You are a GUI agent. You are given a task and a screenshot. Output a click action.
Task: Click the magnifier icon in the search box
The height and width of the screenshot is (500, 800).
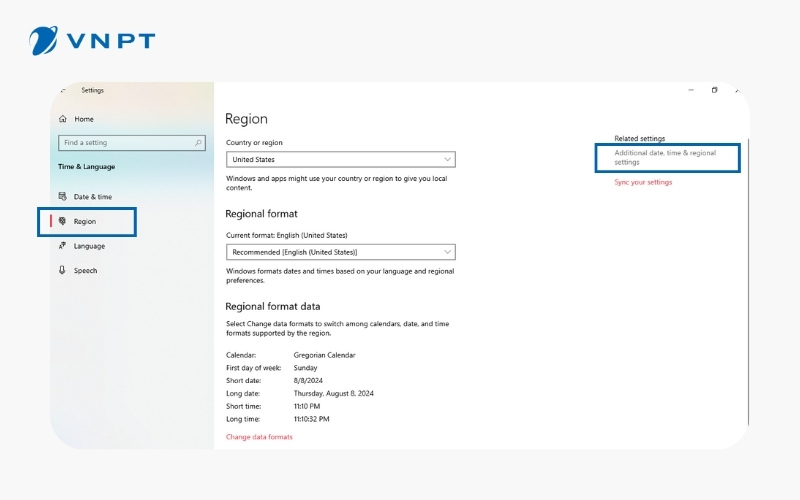(198, 143)
